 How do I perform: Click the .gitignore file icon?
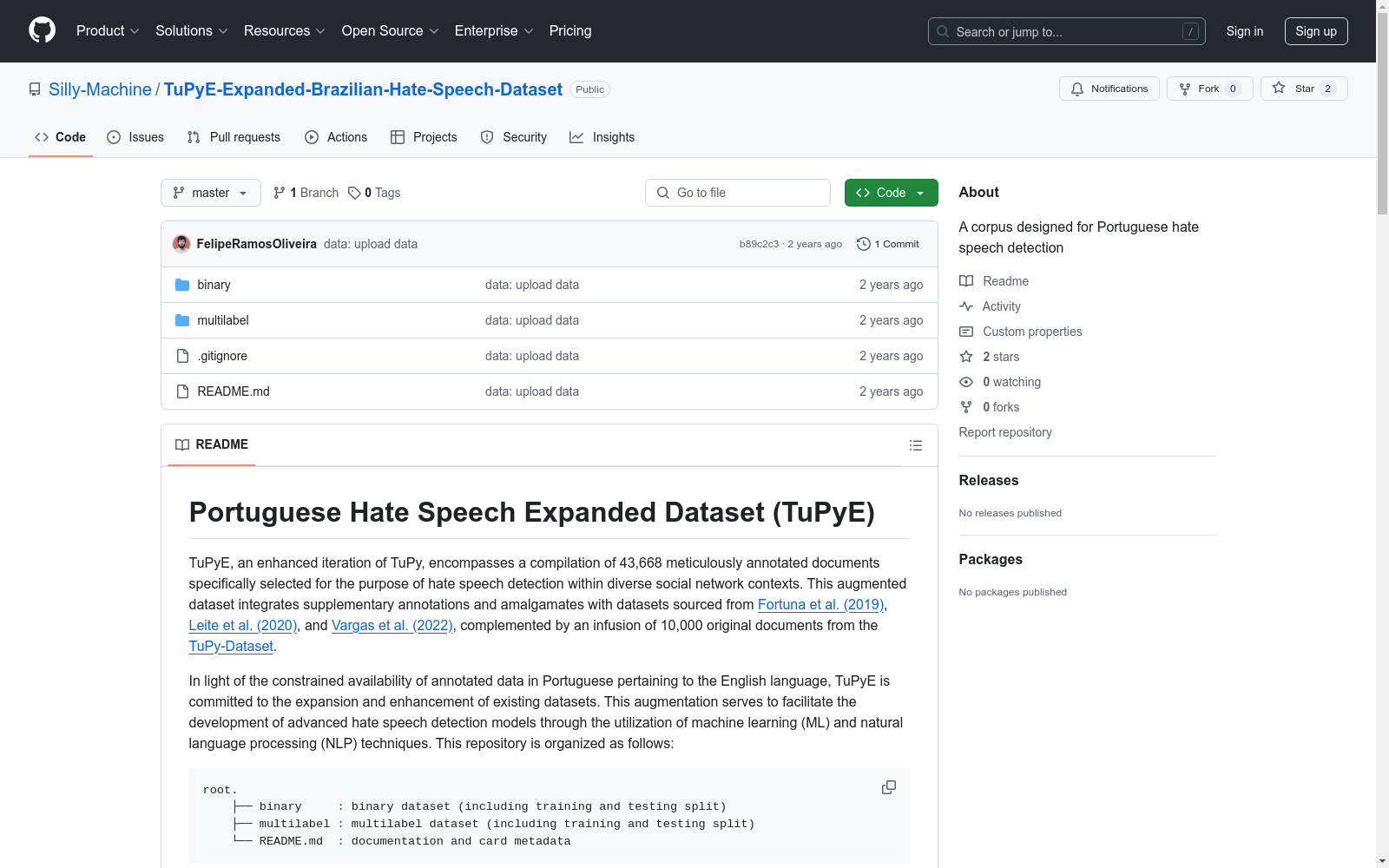click(182, 356)
